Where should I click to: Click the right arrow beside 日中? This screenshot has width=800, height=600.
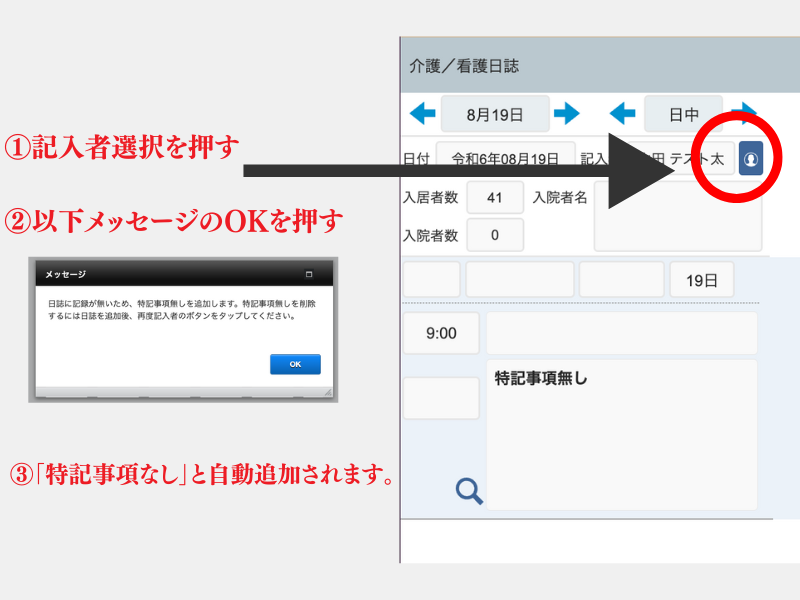[743, 112]
